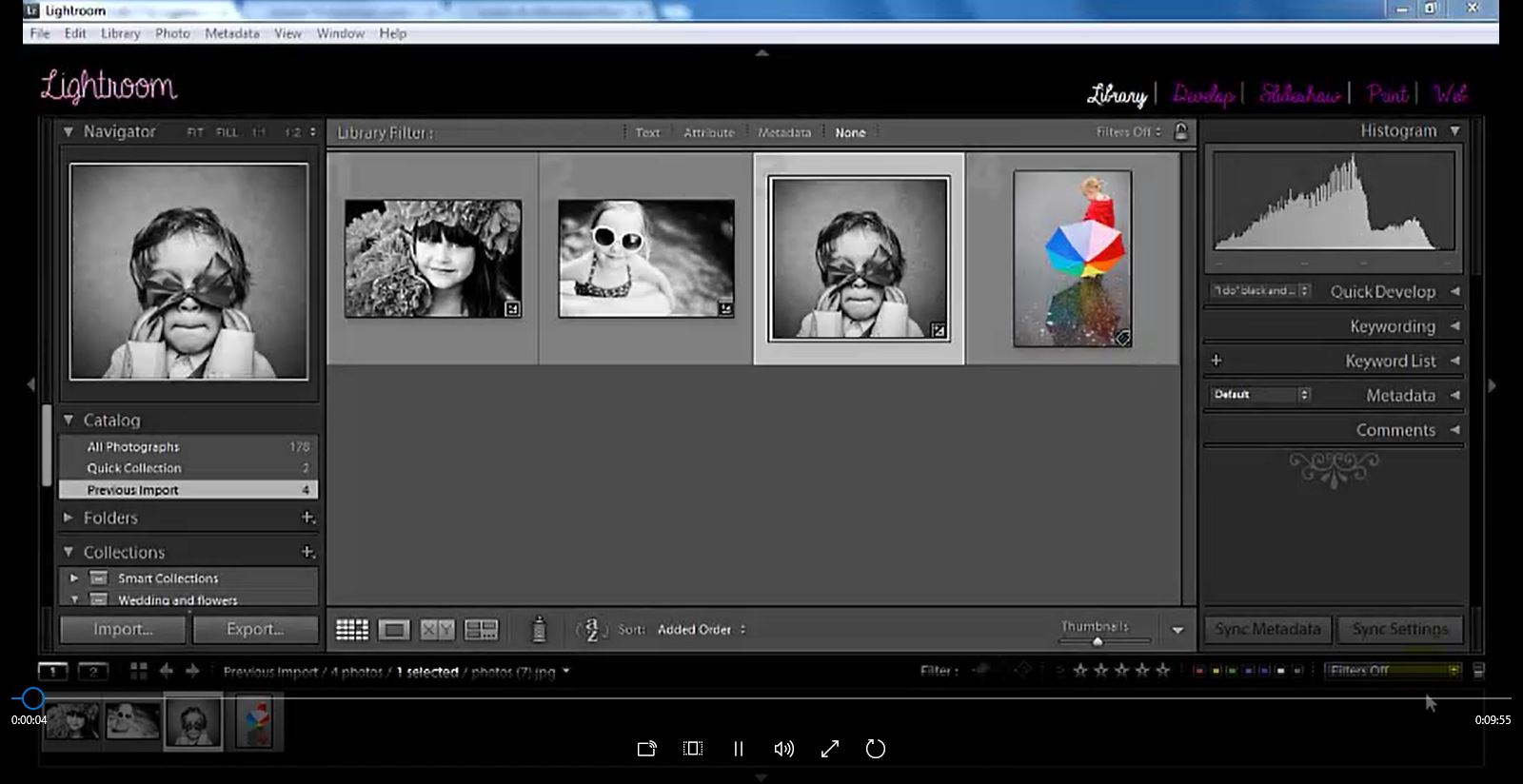This screenshot has width=1523, height=784.
Task: Open the Print module
Action: coord(1387,93)
